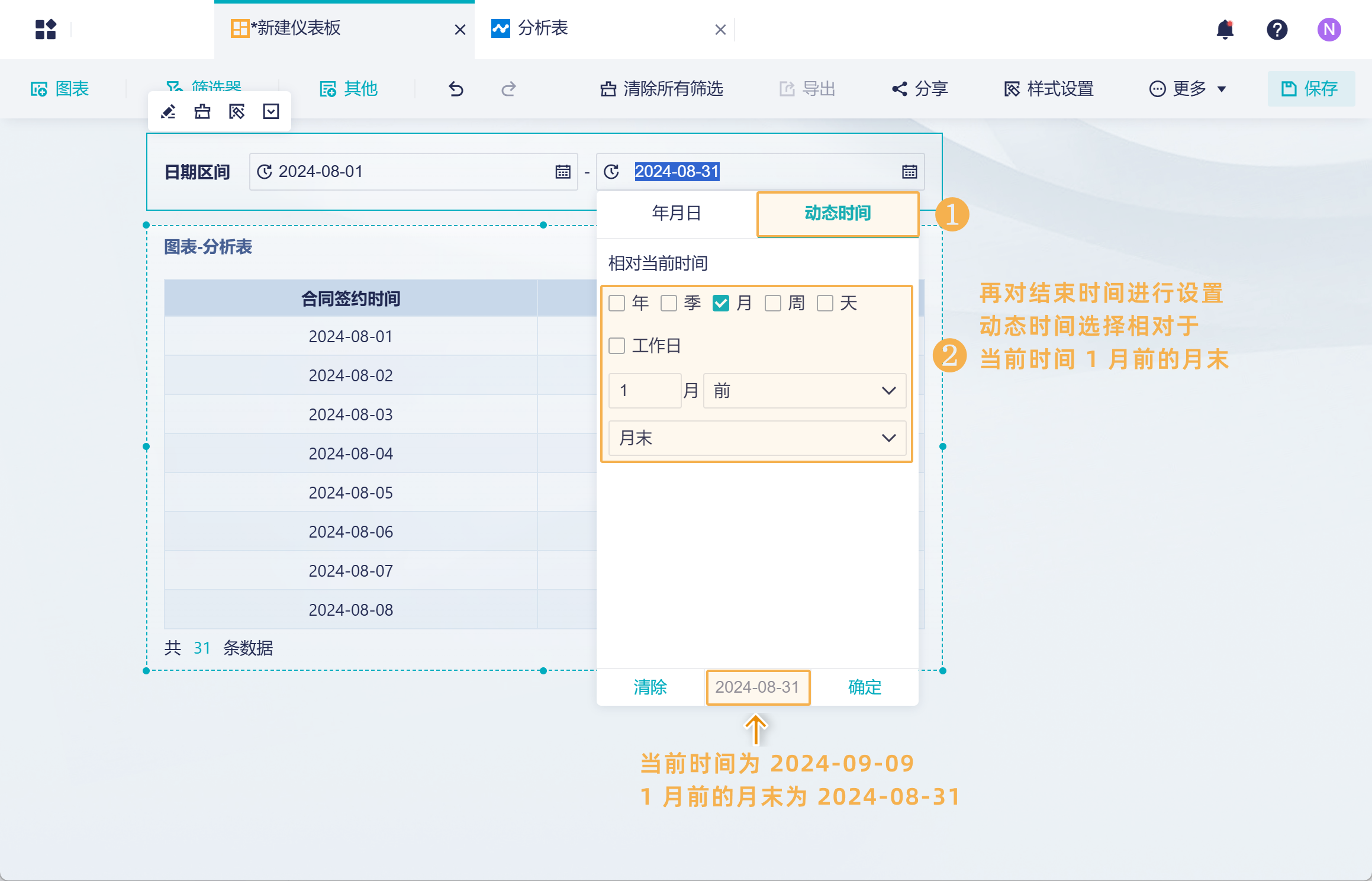Click the 保存 save button

click(1310, 89)
